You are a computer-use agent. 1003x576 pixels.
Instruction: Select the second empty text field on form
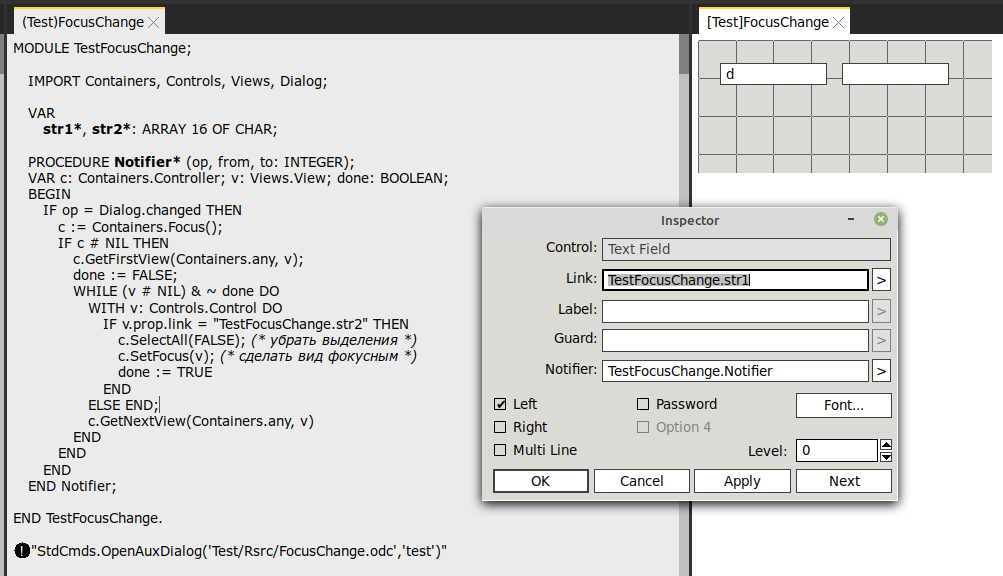tap(895, 74)
